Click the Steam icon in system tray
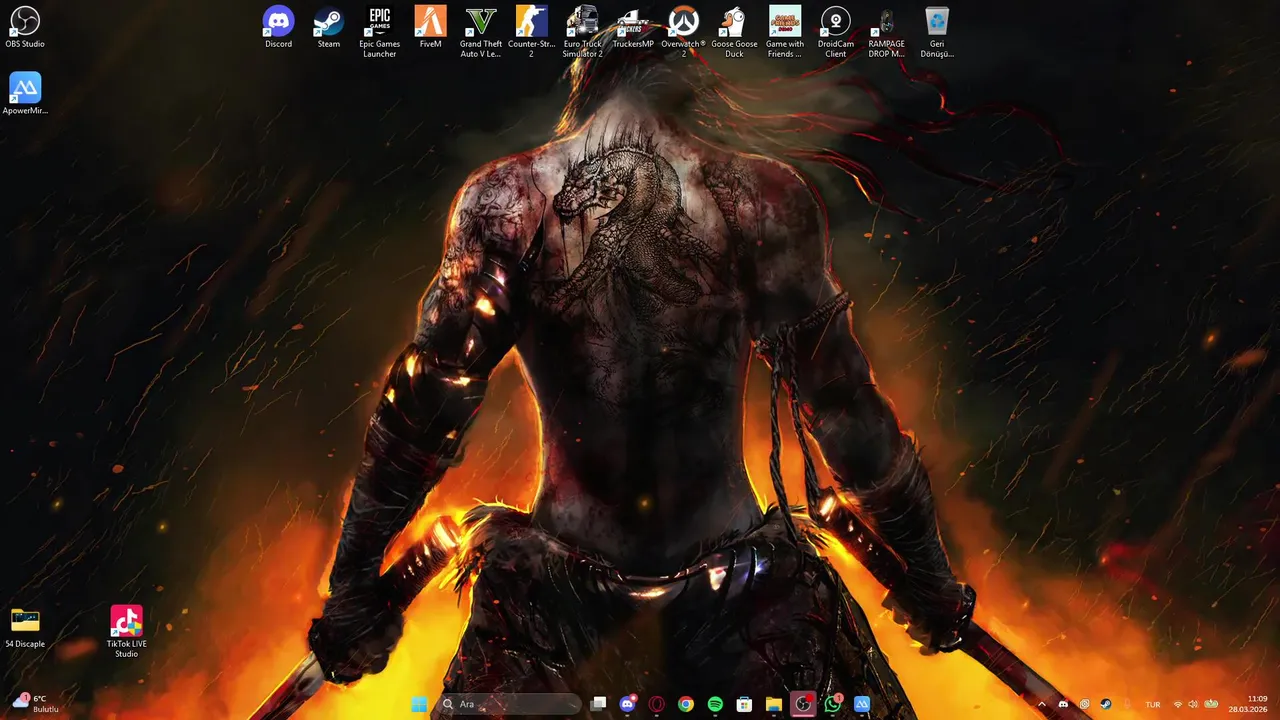The width and height of the screenshot is (1280, 720). click(1106, 704)
